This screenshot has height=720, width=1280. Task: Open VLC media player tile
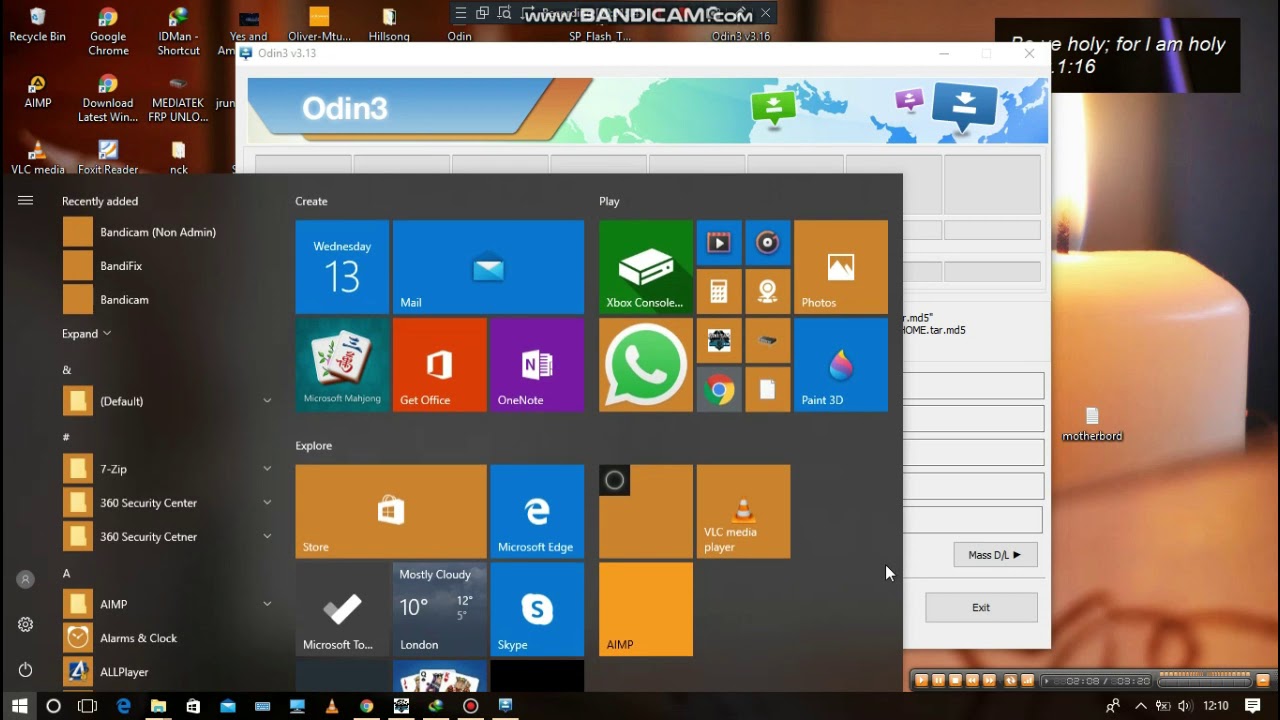click(x=743, y=511)
